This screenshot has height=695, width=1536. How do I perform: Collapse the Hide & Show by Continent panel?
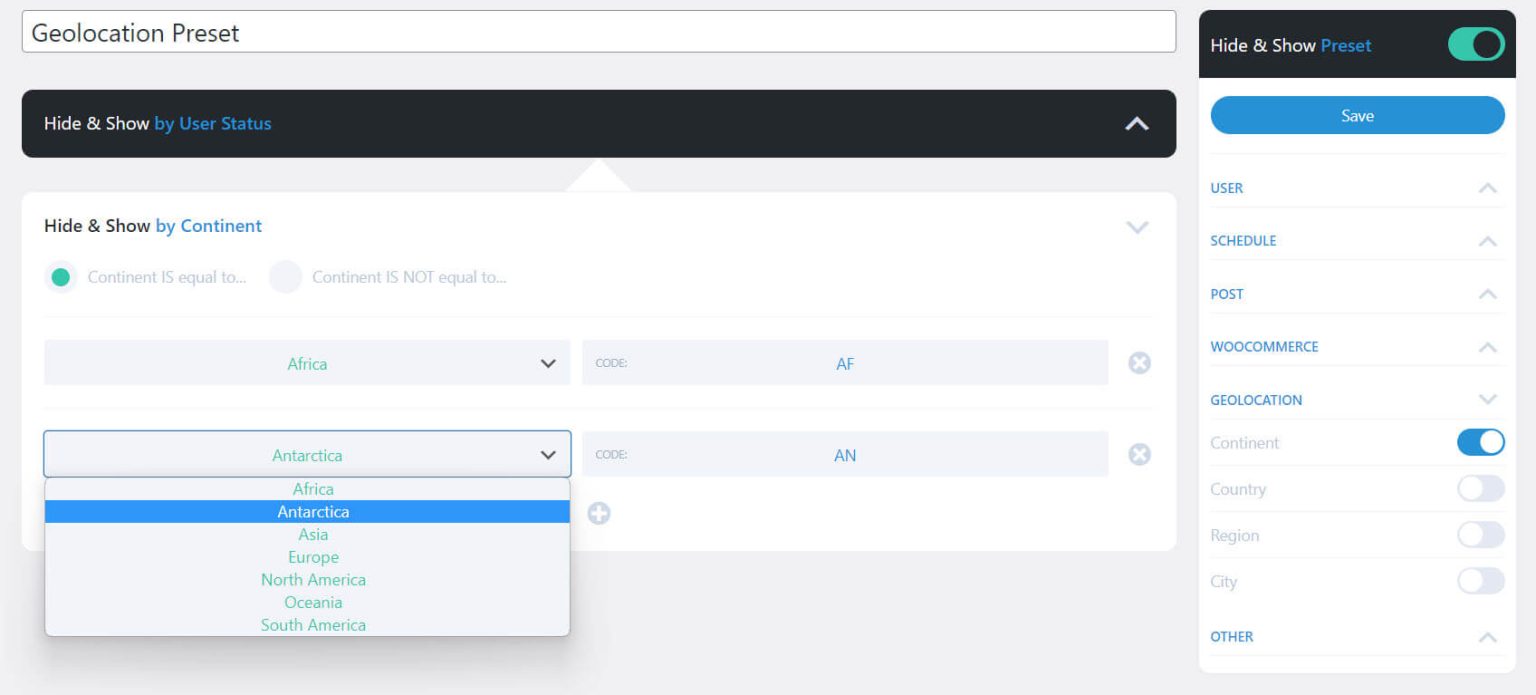click(x=1136, y=227)
